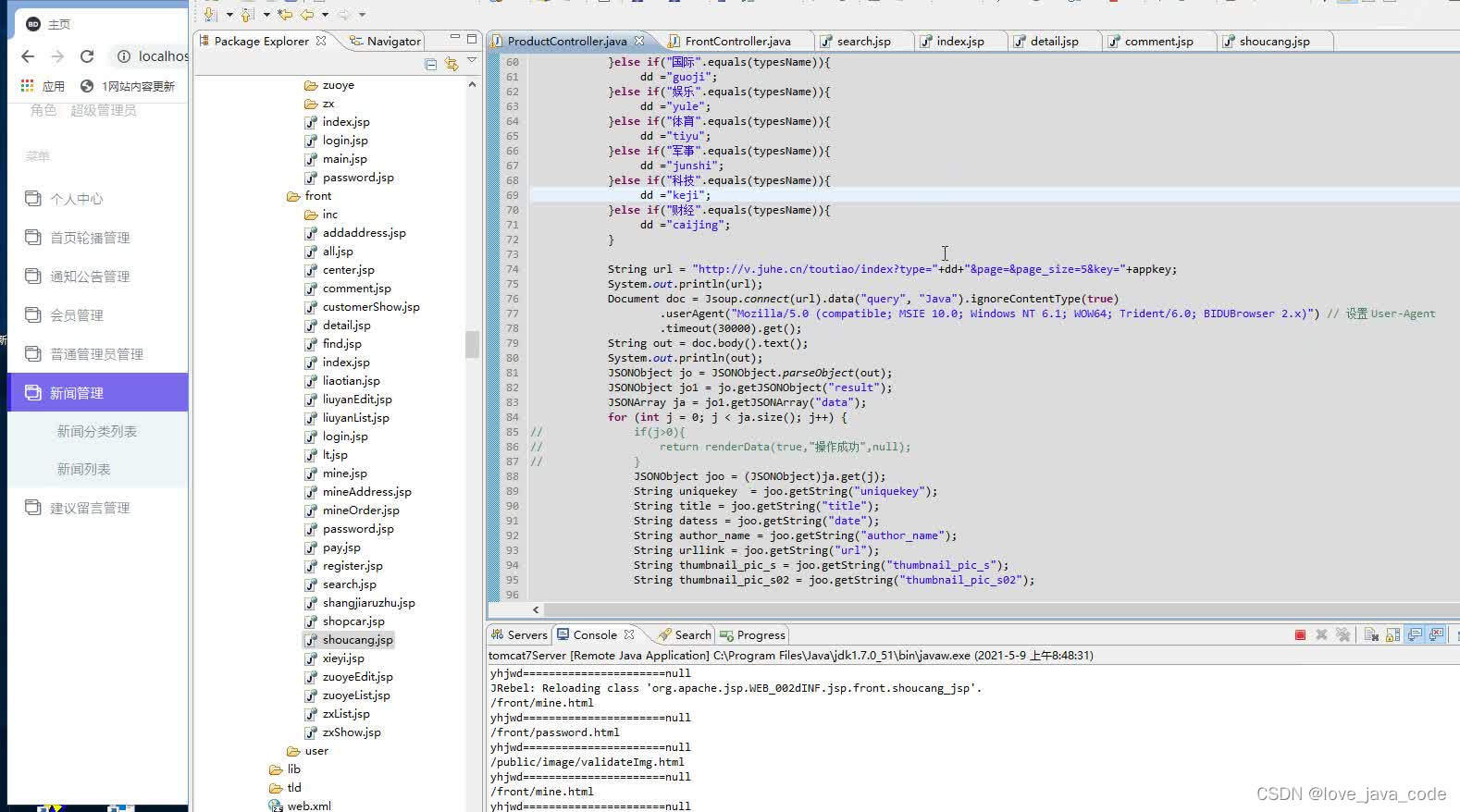1460x812 pixels.
Task: Open 建议留言管理 in sidebar
Action: click(89, 508)
